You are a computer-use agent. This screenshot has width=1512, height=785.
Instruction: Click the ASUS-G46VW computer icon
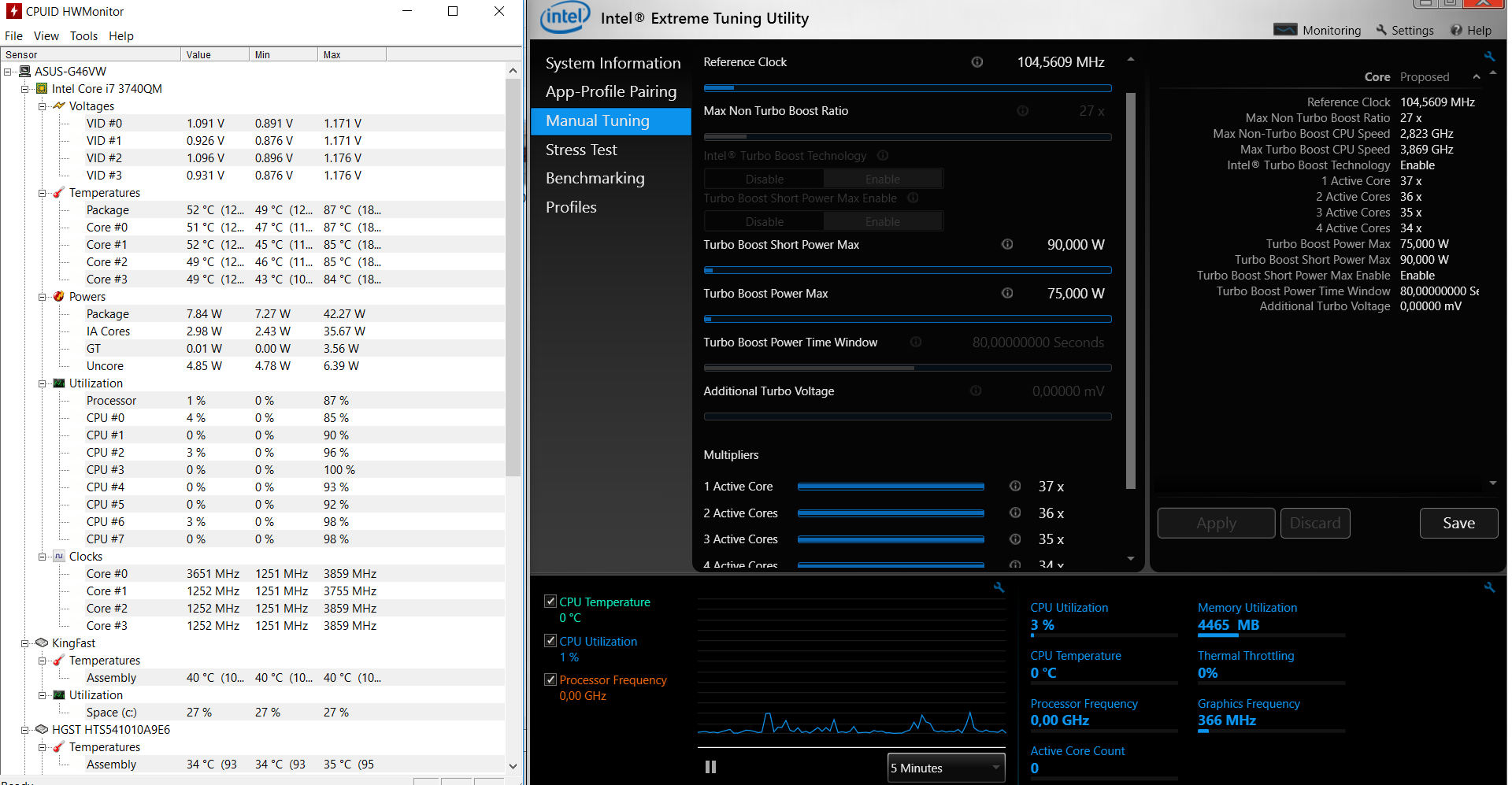tap(24, 71)
